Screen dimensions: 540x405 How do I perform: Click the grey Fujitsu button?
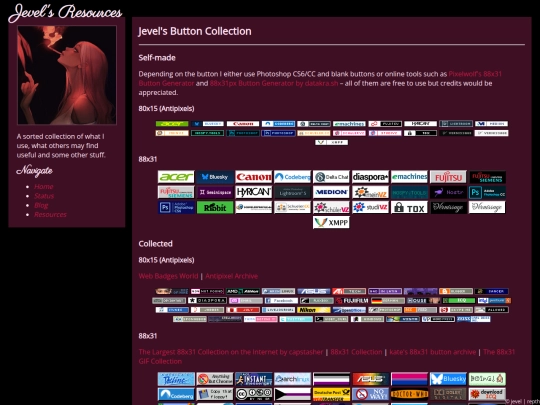coord(448,177)
